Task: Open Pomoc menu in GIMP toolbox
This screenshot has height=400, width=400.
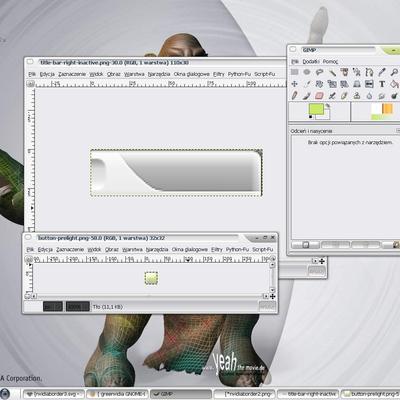Action: tap(330, 62)
